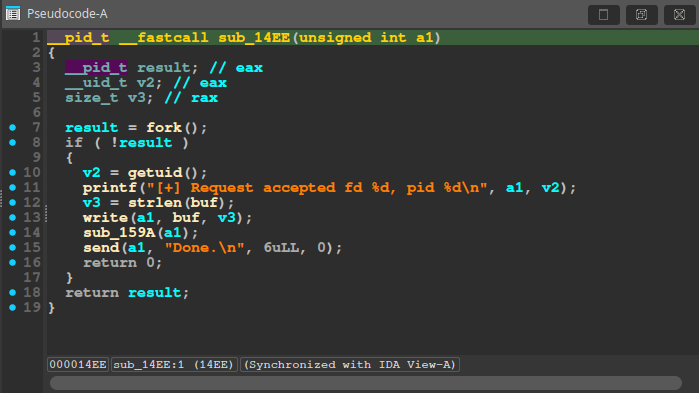Close the Pseudocode-A view
The image size is (699, 393).
click(679, 15)
